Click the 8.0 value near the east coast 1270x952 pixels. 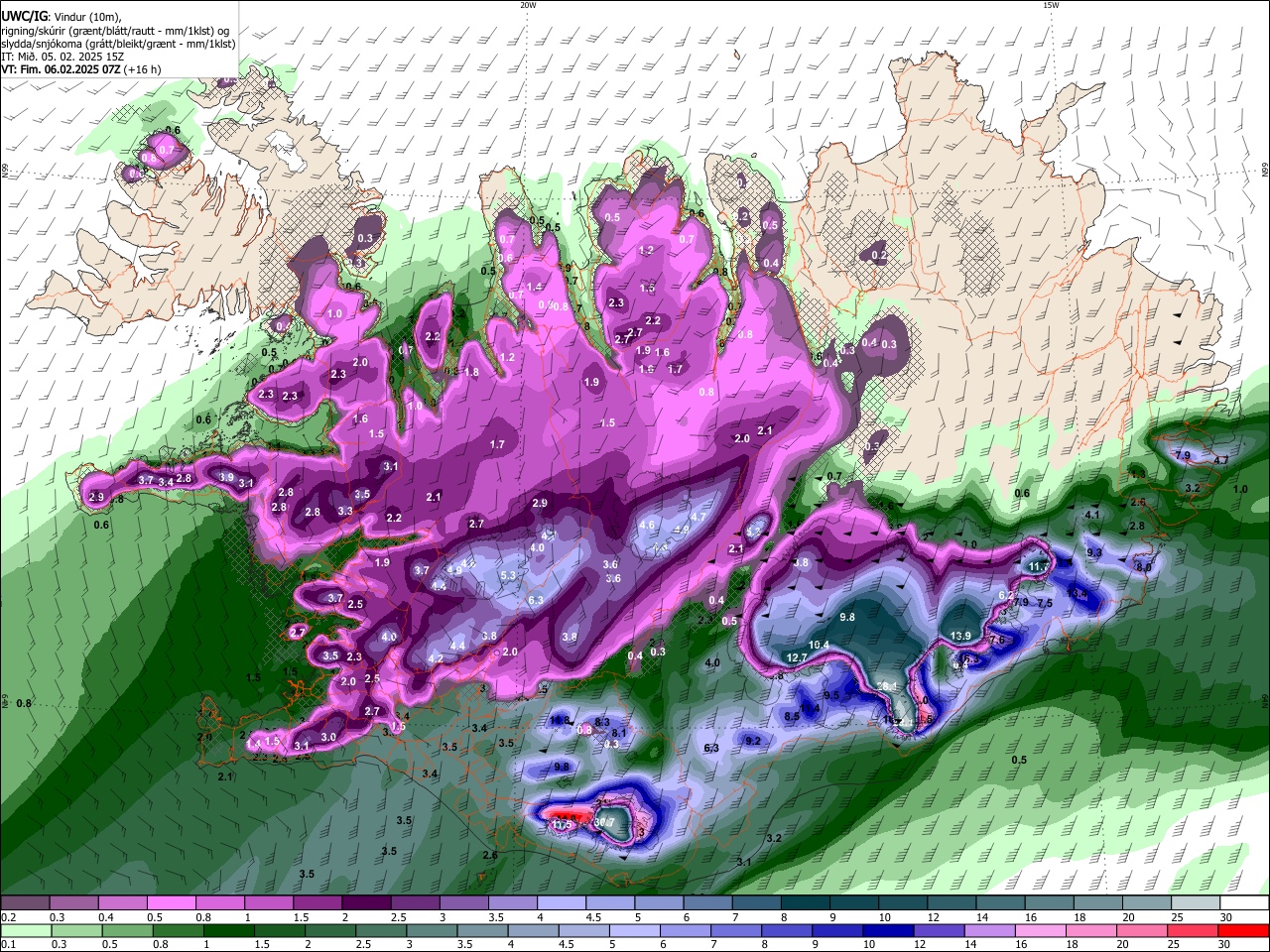(x=1143, y=567)
